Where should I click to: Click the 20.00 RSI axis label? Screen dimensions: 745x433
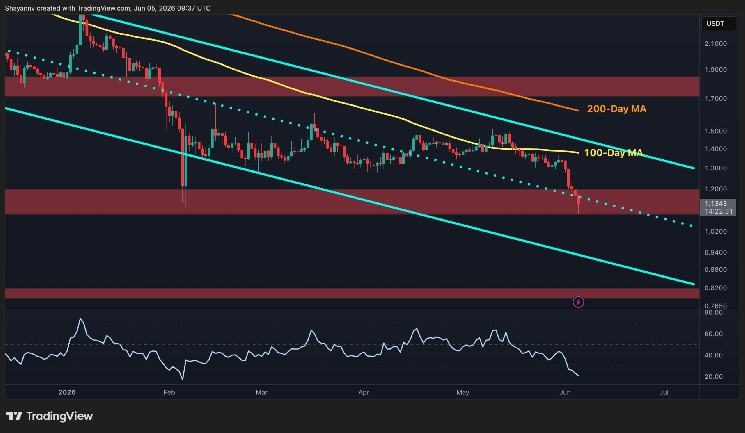714,376
